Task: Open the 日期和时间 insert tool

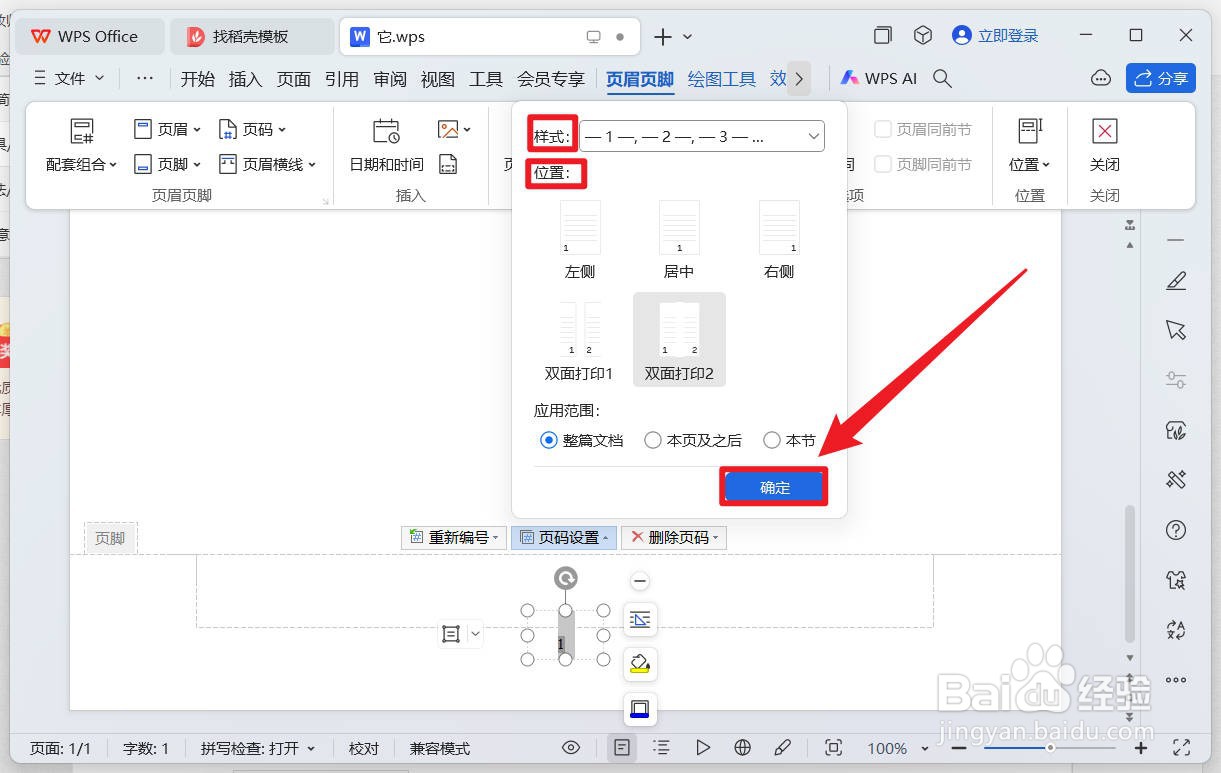Action: (x=384, y=145)
